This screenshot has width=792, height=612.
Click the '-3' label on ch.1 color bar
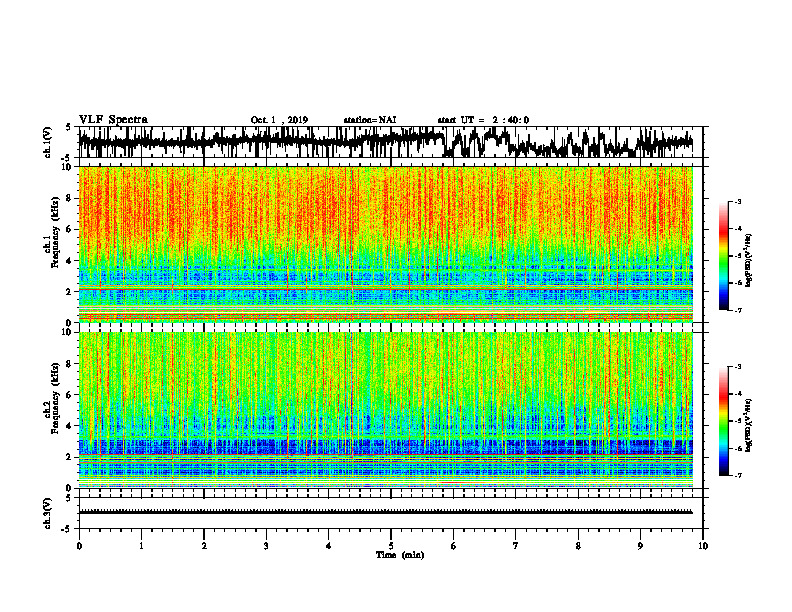pyautogui.click(x=737, y=201)
